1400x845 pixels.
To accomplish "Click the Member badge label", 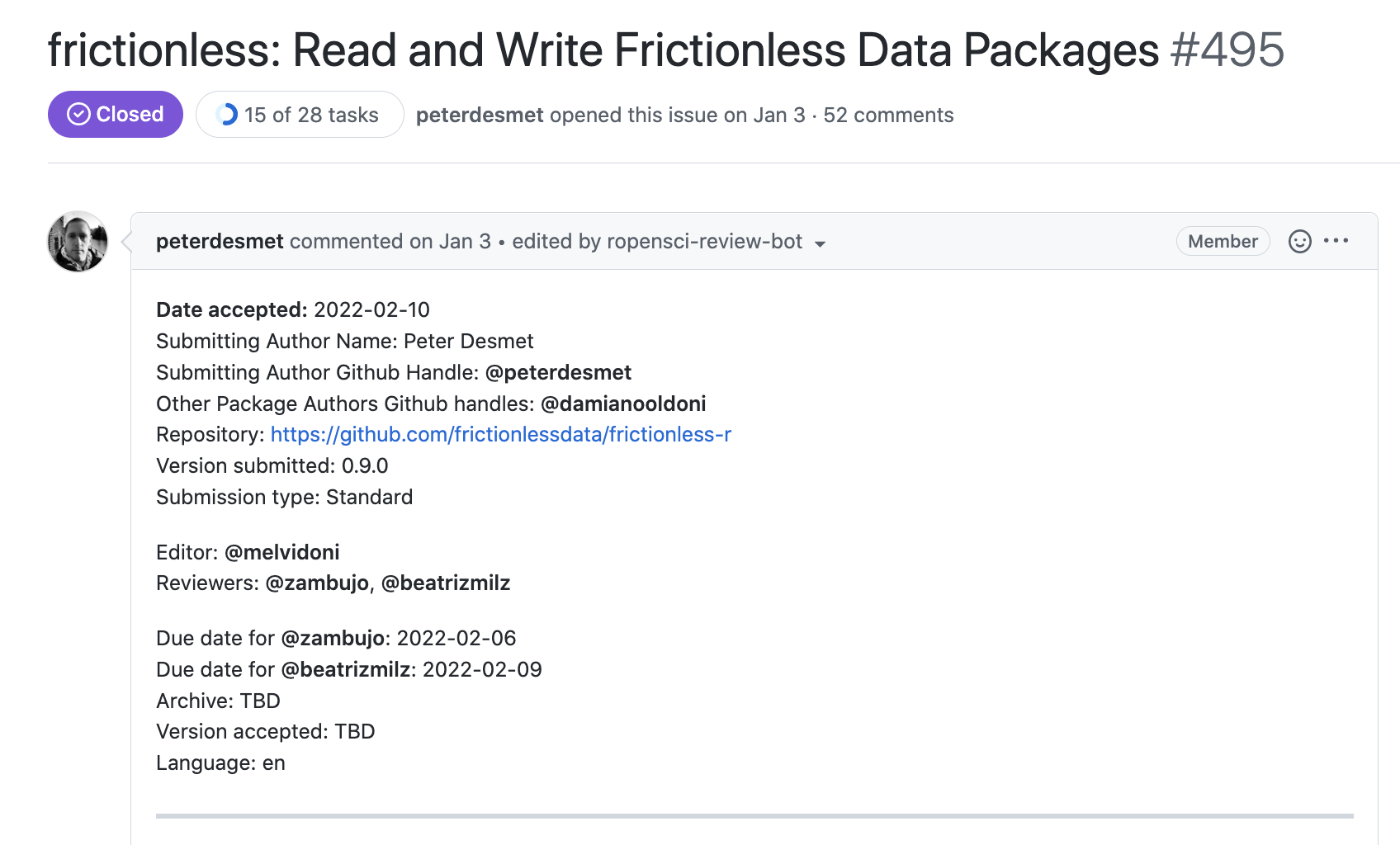I will click(1223, 241).
